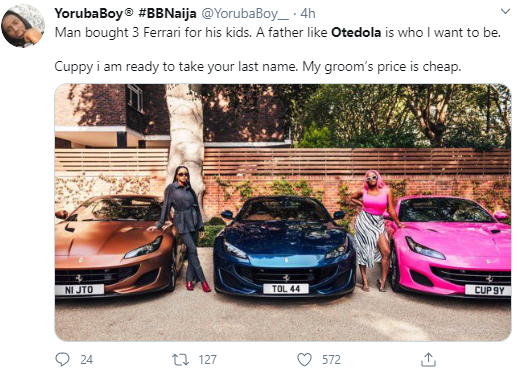The image size is (519, 370).
Task: Open the tweet via the 4h timestamp
Action: pos(308,13)
